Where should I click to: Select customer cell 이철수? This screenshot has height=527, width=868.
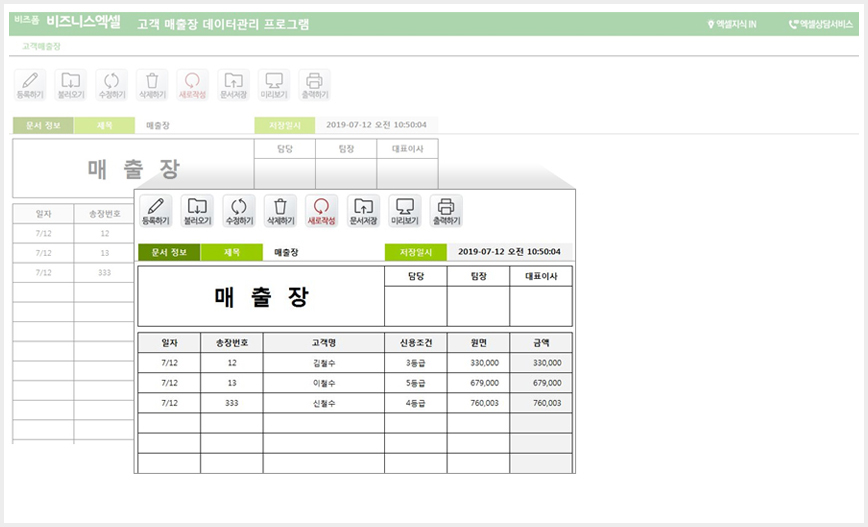pyautogui.click(x=324, y=383)
